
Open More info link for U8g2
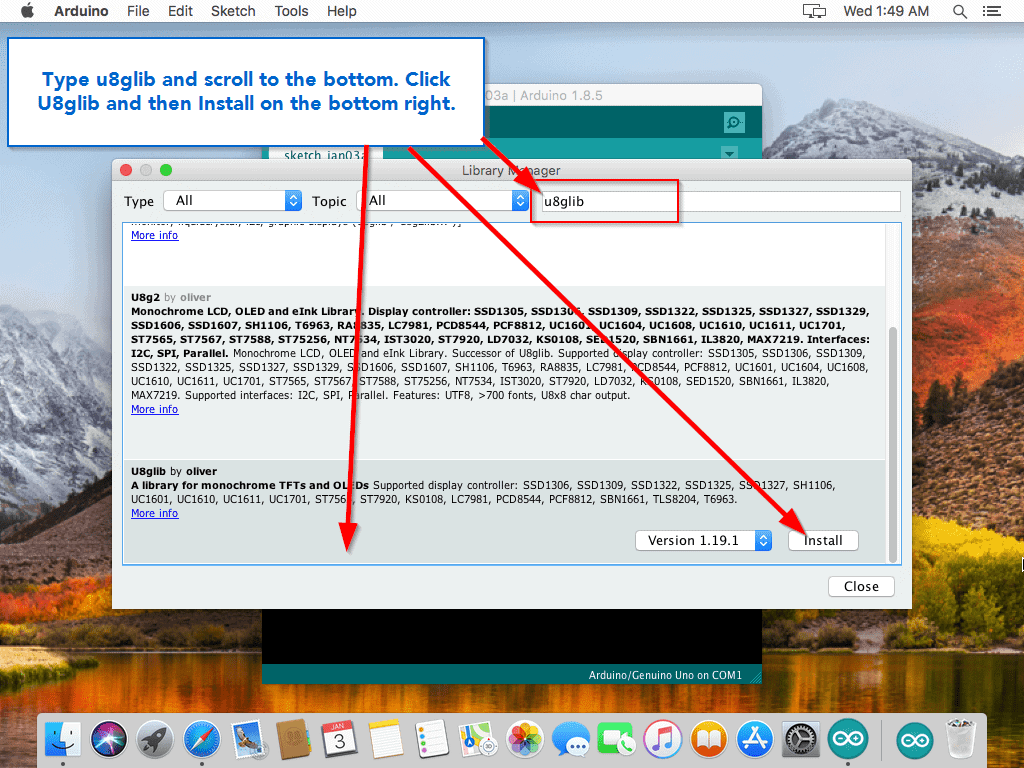(155, 409)
